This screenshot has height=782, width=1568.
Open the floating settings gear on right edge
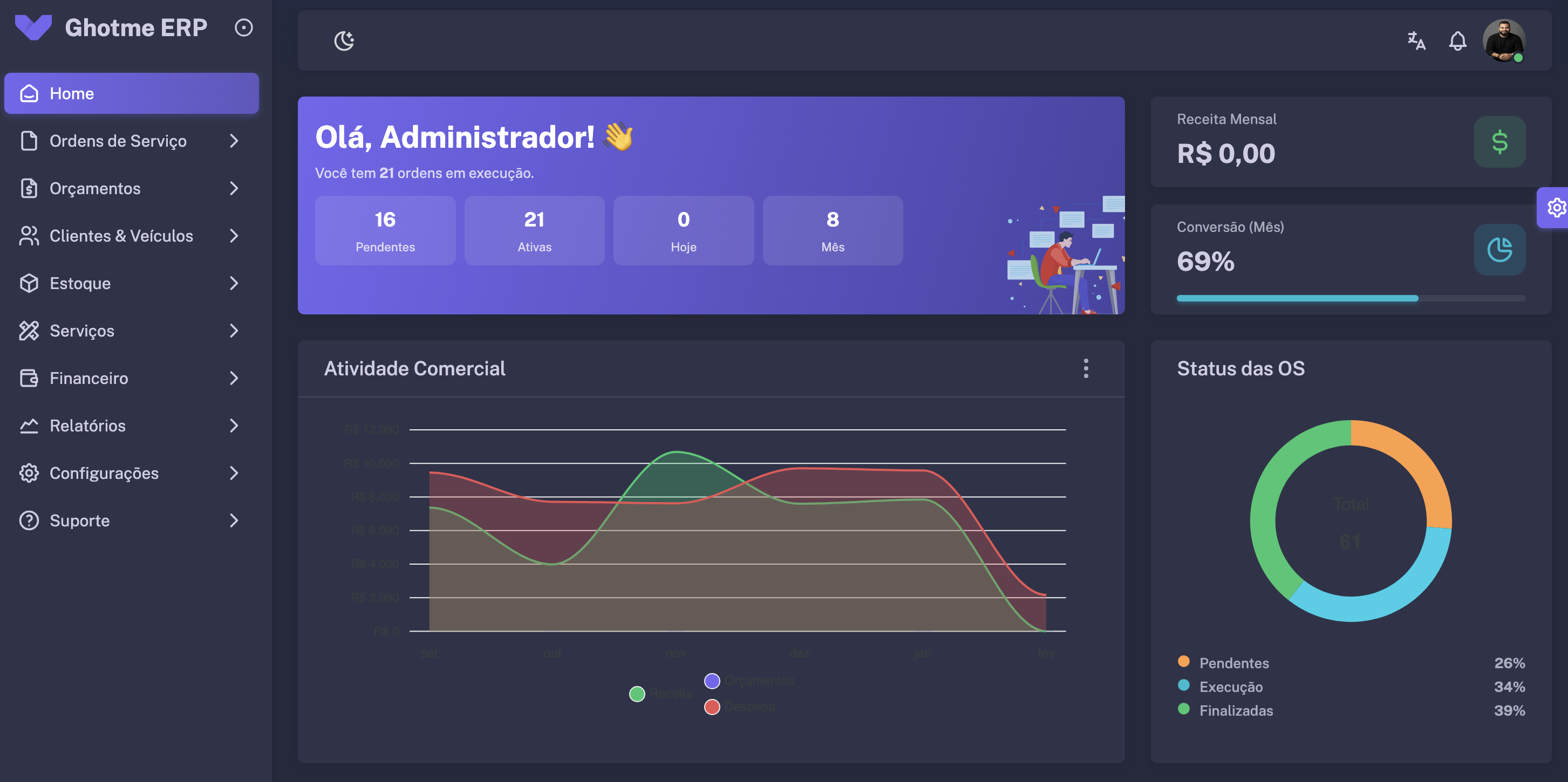tap(1557, 208)
